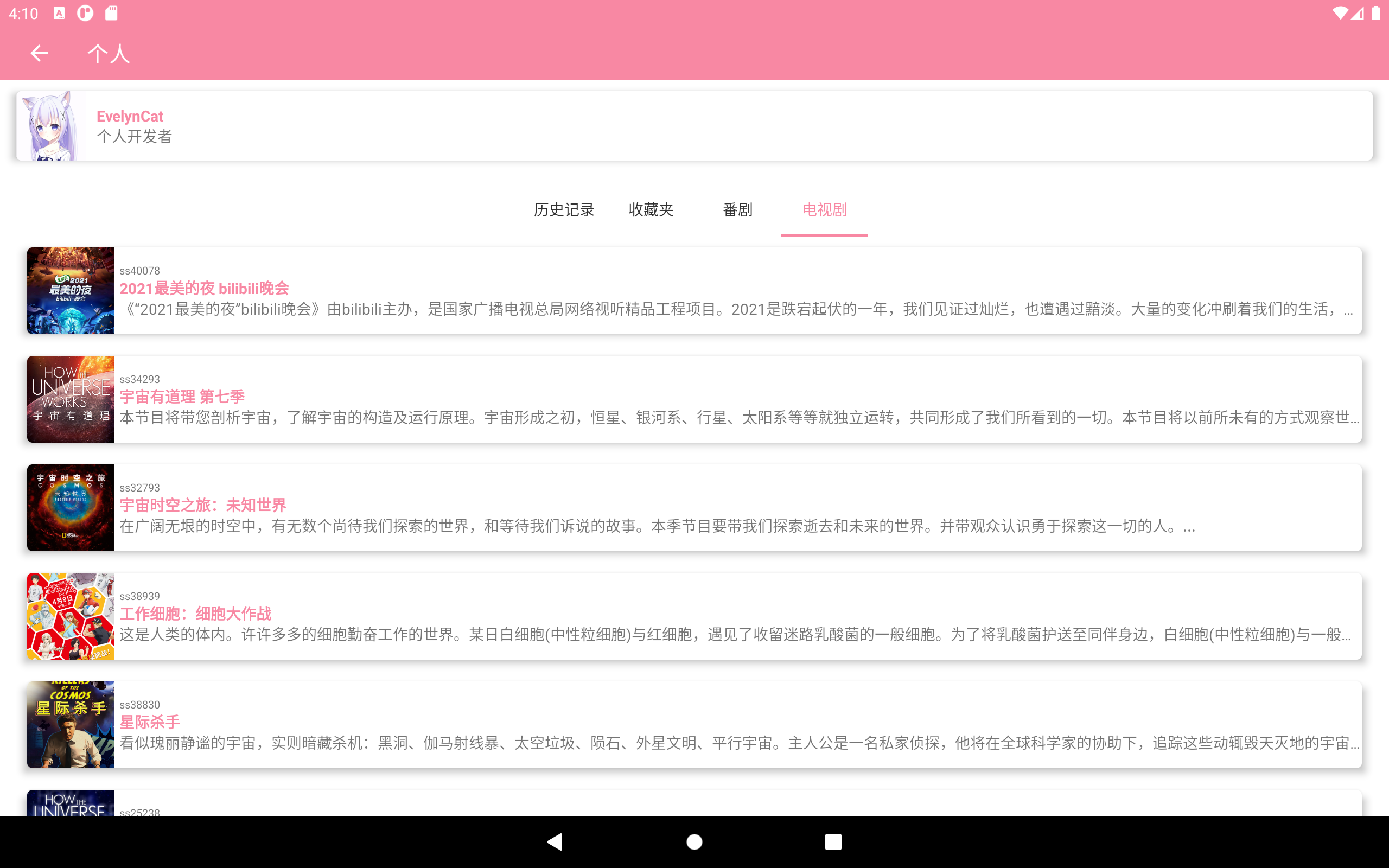
Task: Switch to 收藏夹 tab
Action: point(651,210)
